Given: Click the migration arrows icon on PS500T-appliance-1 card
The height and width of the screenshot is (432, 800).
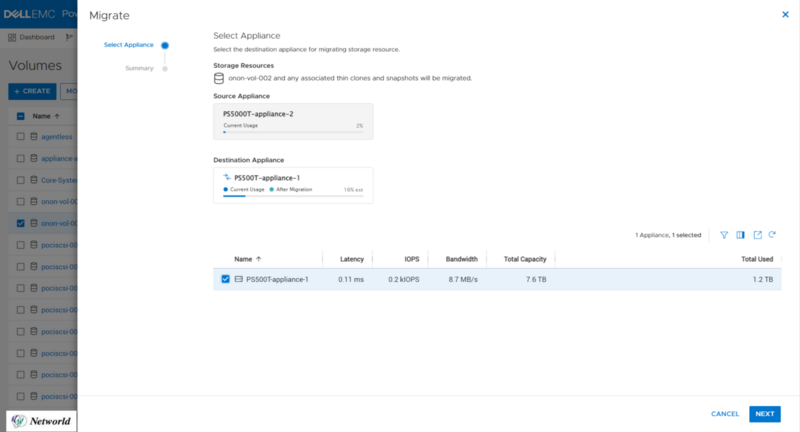Looking at the screenshot, I should [x=227, y=177].
